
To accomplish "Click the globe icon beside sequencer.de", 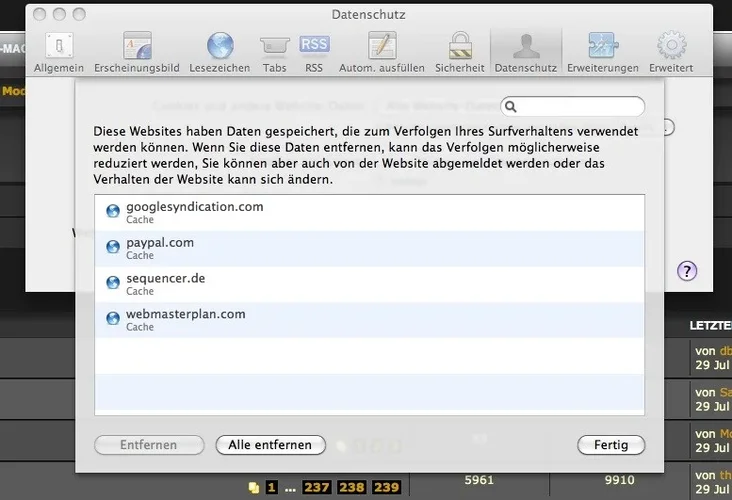I will (x=113, y=282).
